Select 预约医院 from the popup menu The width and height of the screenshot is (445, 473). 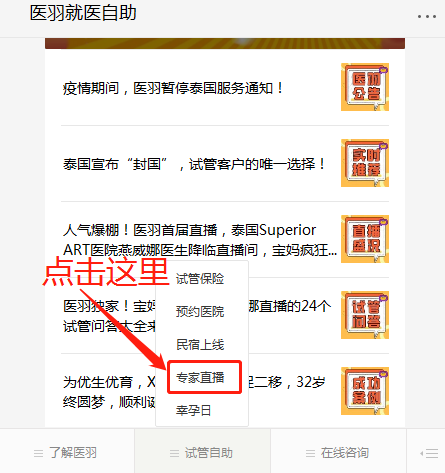coord(200,312)
